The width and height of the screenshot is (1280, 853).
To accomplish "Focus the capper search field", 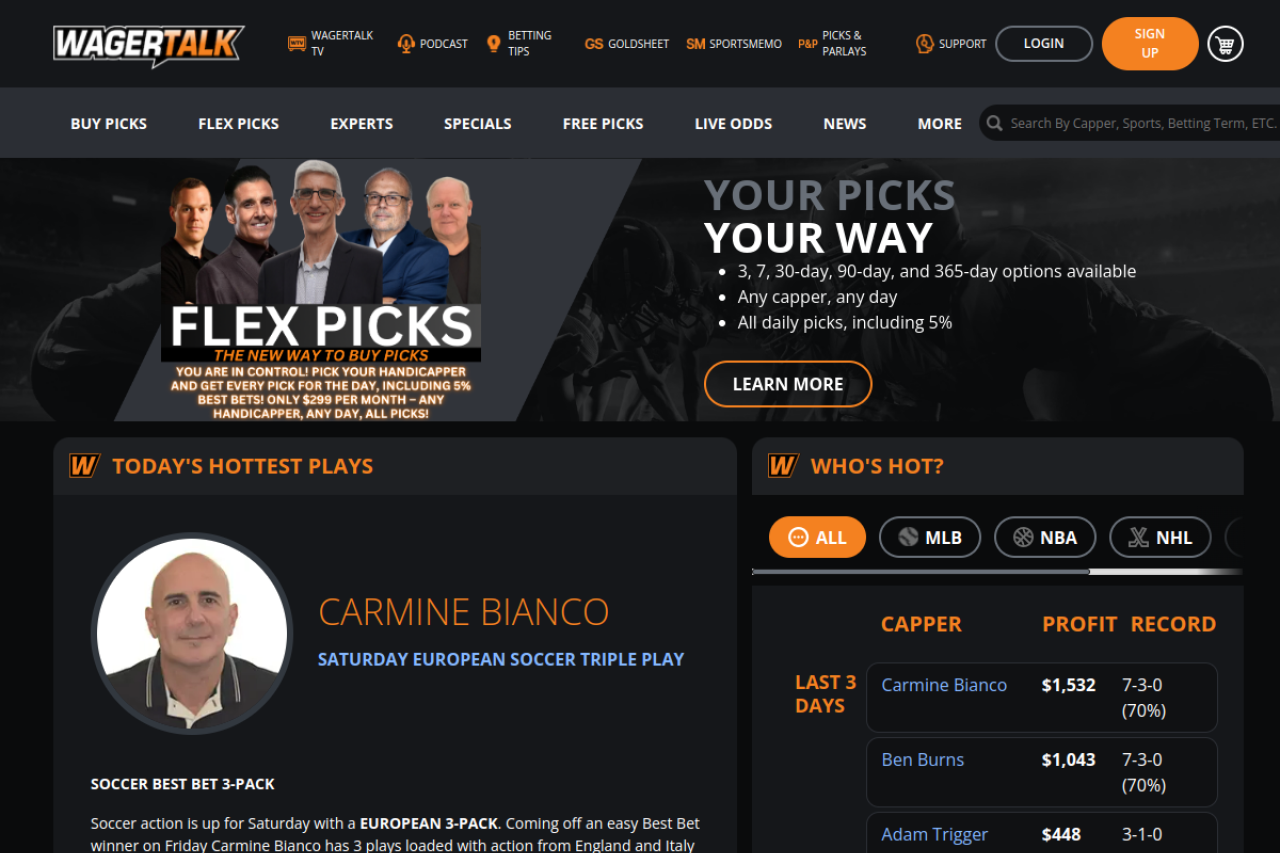I will click(1142, 123).
